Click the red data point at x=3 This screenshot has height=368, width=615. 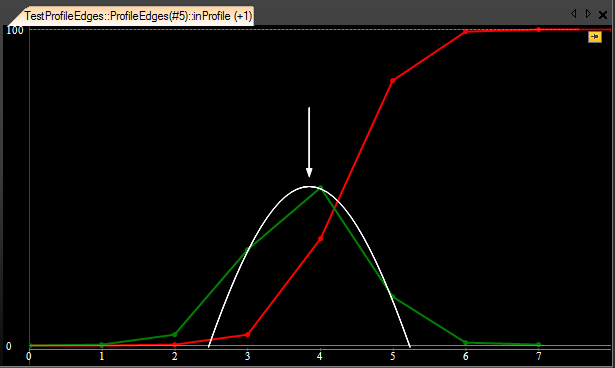tap(247, 334)
